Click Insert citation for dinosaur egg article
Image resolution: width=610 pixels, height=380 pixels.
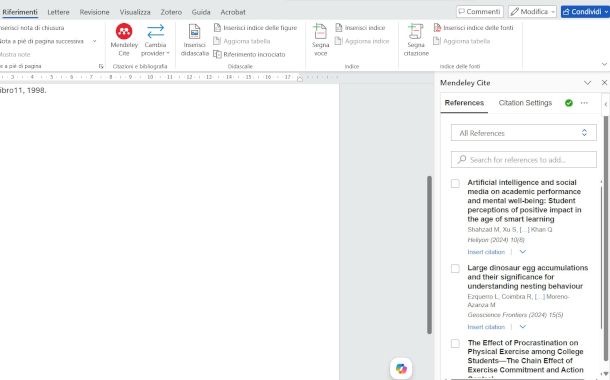tap(486, 327)
